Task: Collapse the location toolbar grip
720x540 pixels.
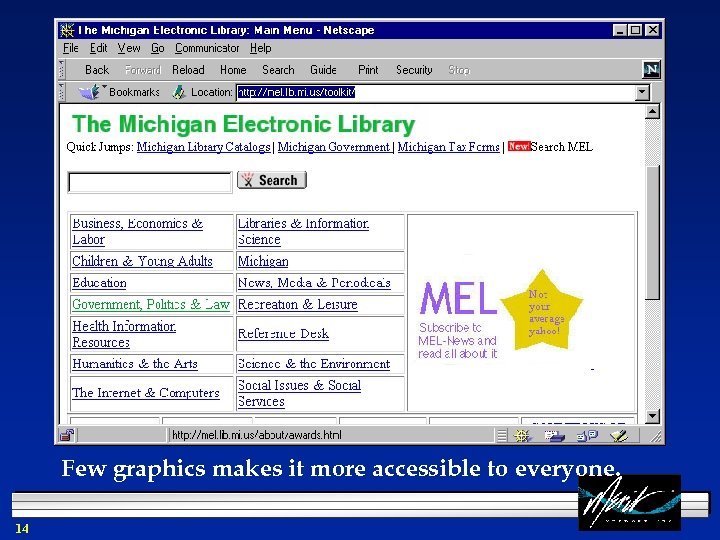Action: pyautogui.click(x=62, y=92)
